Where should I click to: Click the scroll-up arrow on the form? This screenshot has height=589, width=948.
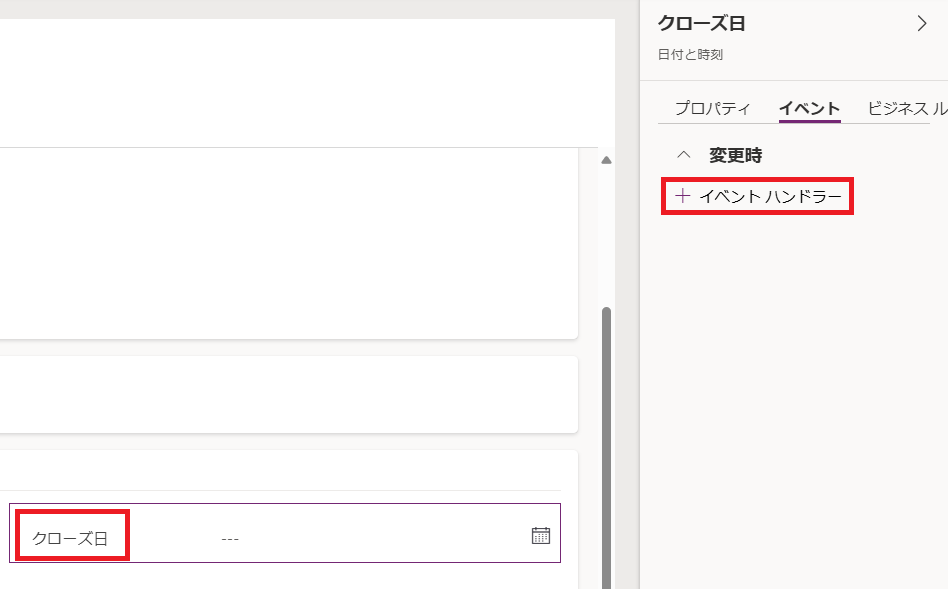[606, 160]
